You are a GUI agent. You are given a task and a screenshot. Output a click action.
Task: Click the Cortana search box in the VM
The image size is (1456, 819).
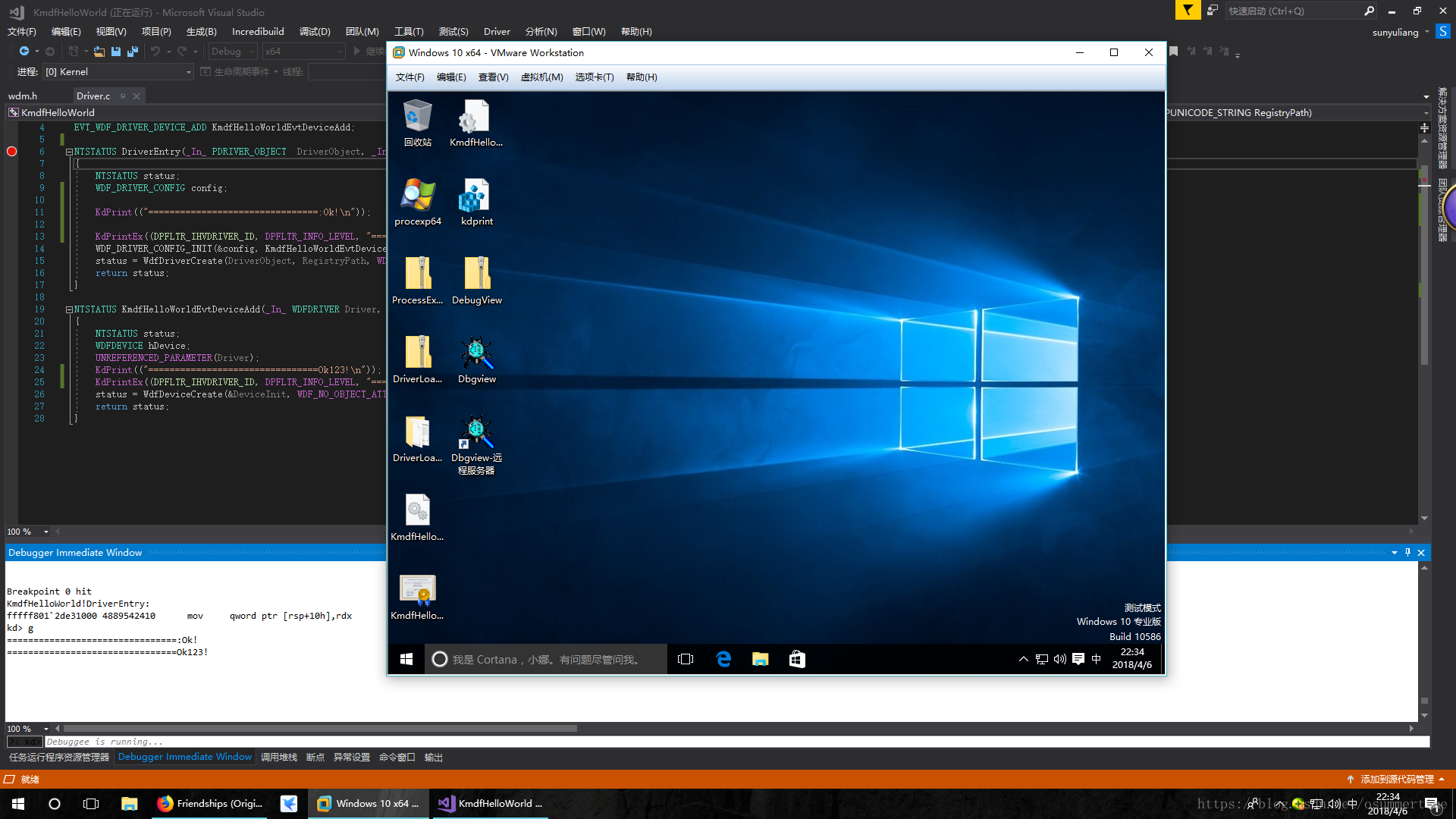(546, 659)
